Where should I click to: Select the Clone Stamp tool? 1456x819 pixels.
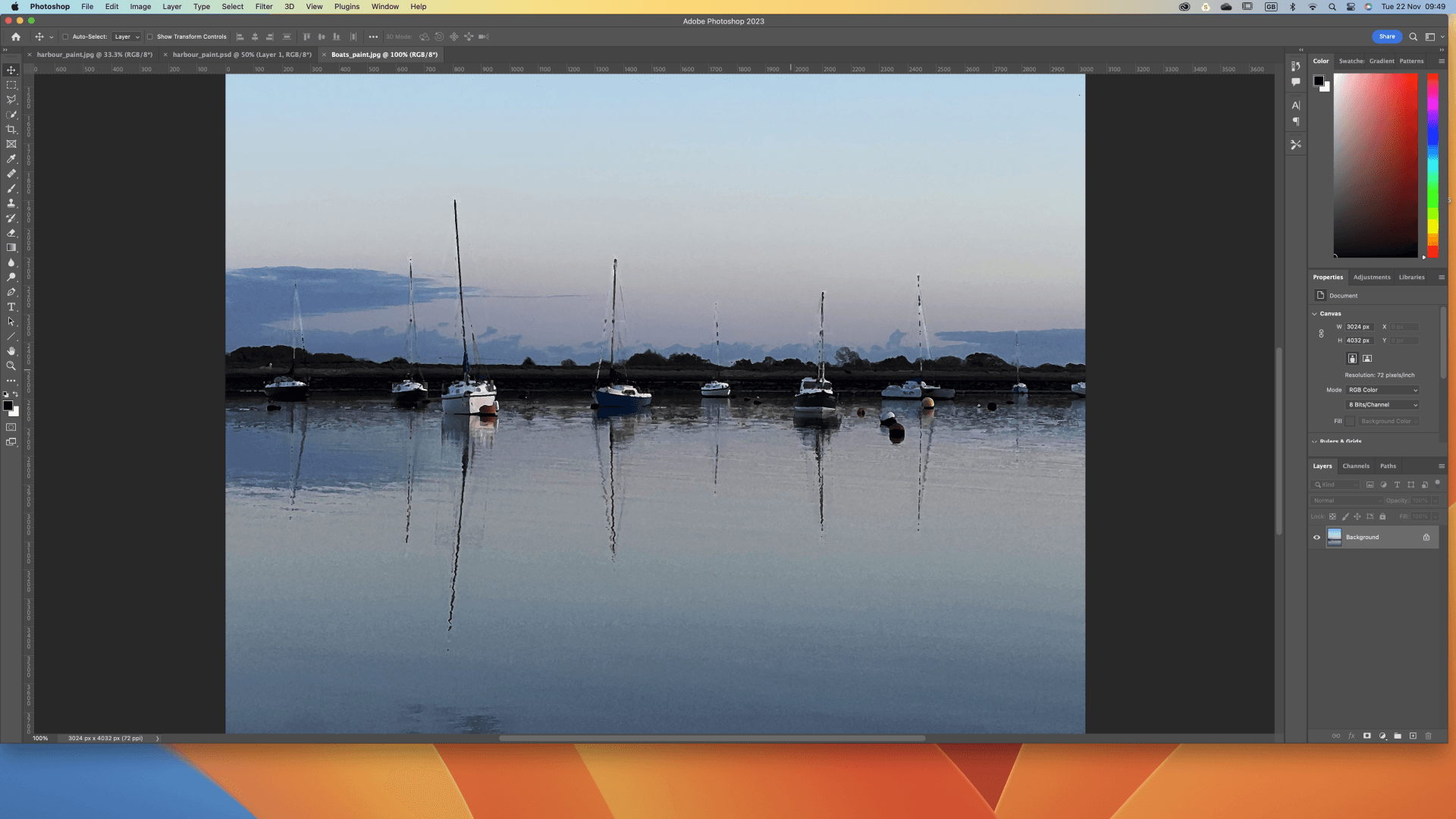point(11,203)
